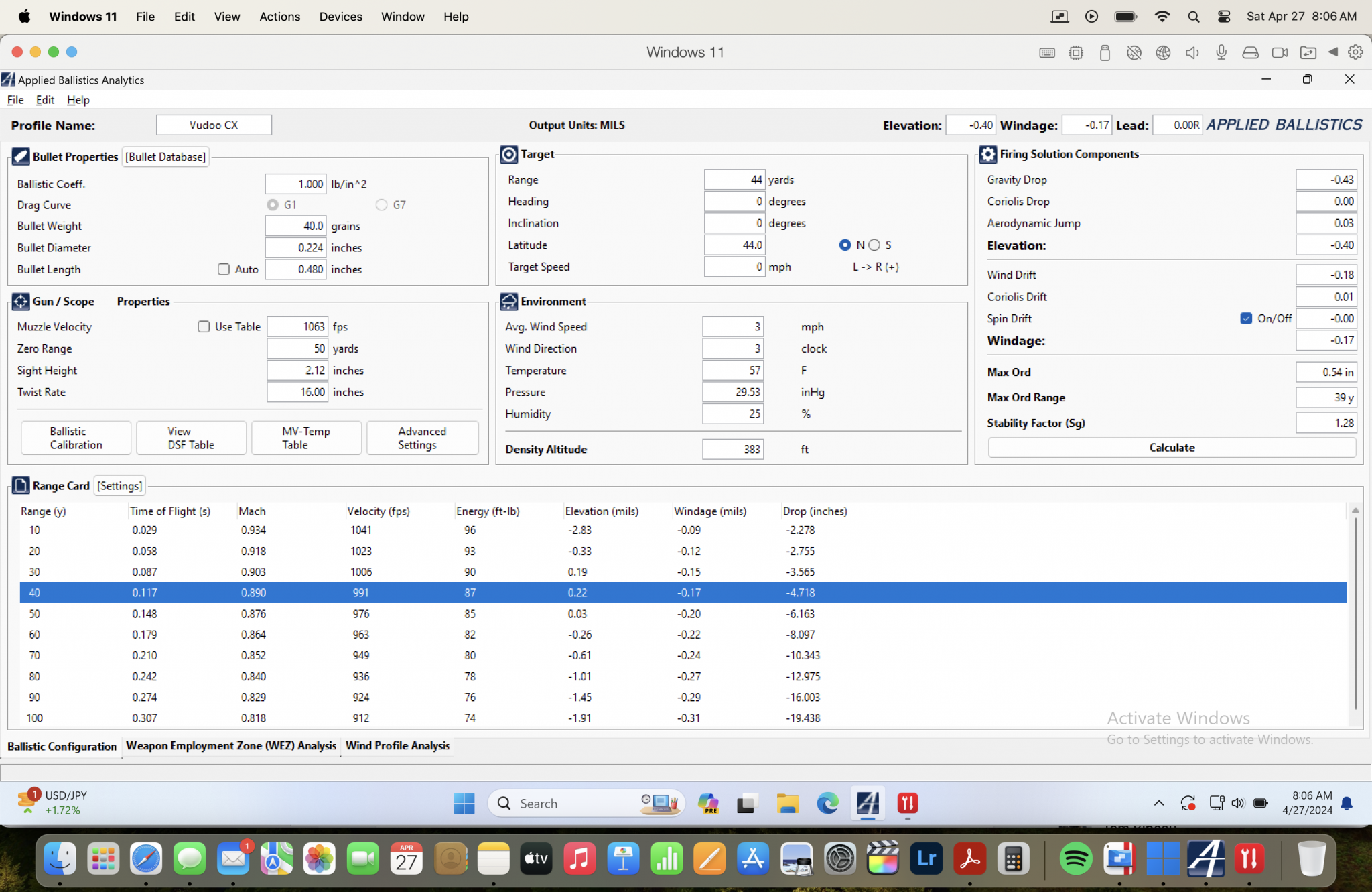Open File Explorer in Windows taskbar
Screen dimensions: 1372x892
[788, 803]
